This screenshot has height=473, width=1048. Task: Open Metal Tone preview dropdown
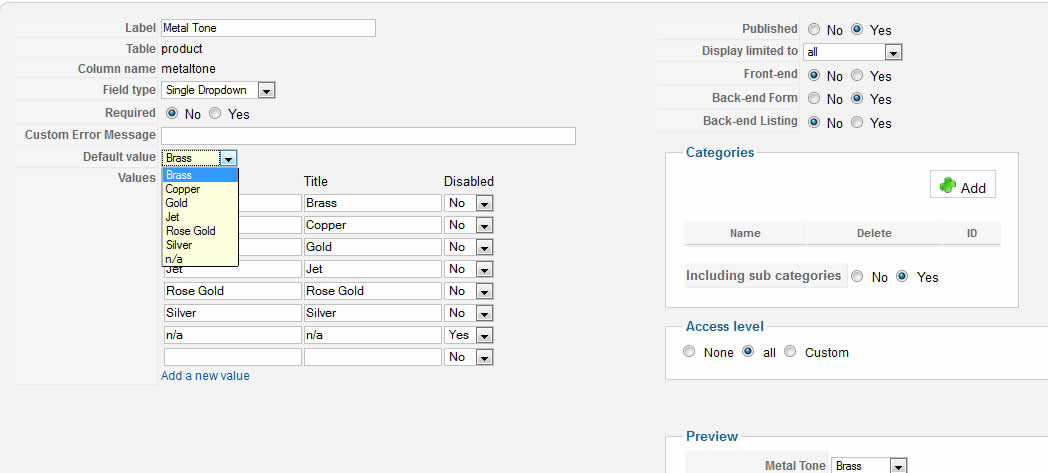click(x=897, y=466)
